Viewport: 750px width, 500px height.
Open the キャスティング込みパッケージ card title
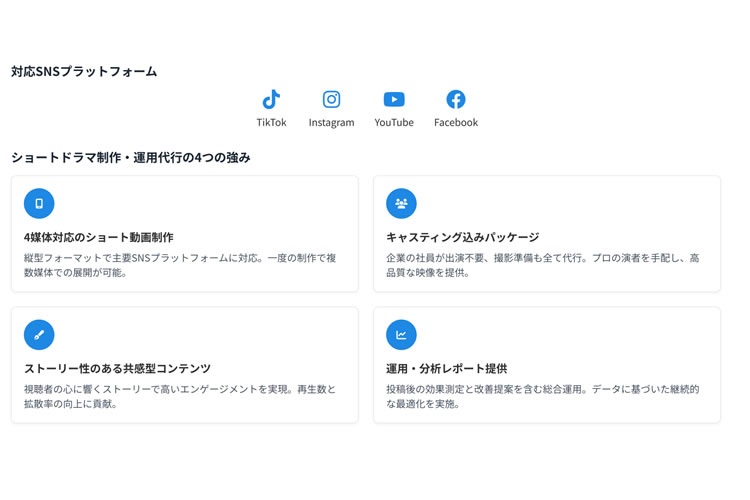pos(462,237)
